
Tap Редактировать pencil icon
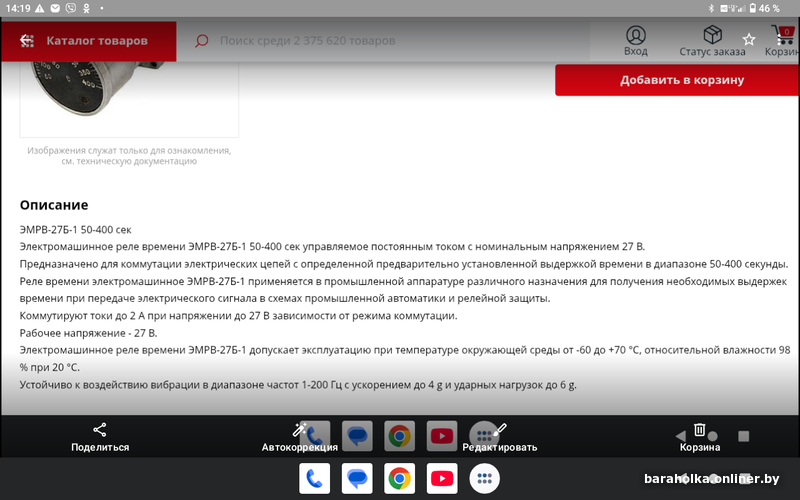pos(499,430)
